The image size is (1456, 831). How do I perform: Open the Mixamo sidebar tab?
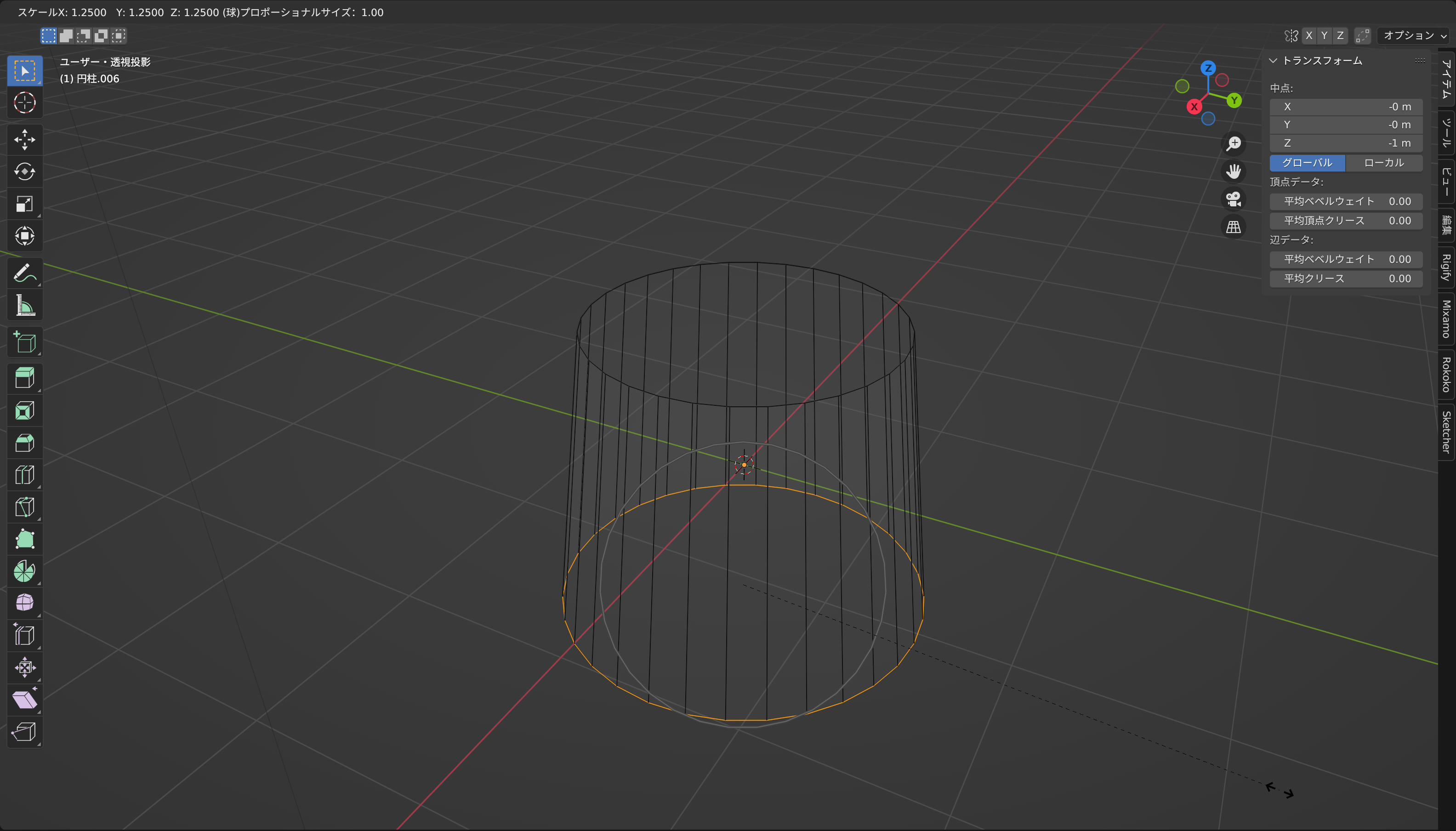[1446, 319]
